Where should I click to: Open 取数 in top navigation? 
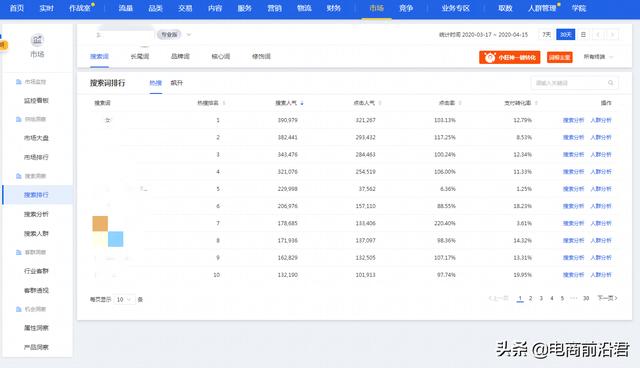pos(505,8)
